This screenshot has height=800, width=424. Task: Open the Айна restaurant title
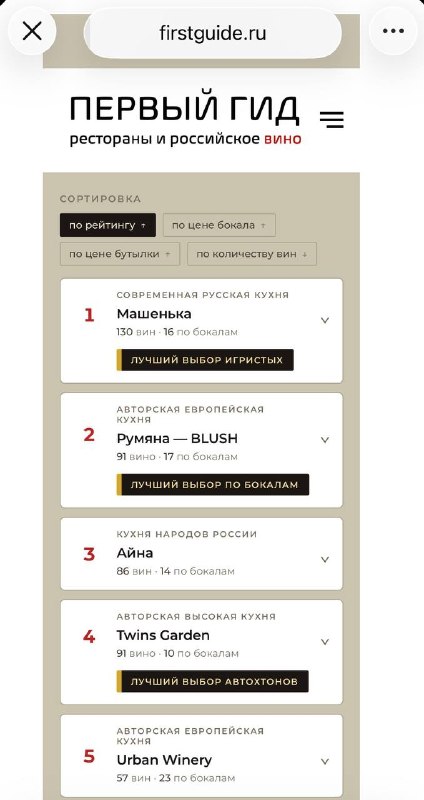pos(135,553)
